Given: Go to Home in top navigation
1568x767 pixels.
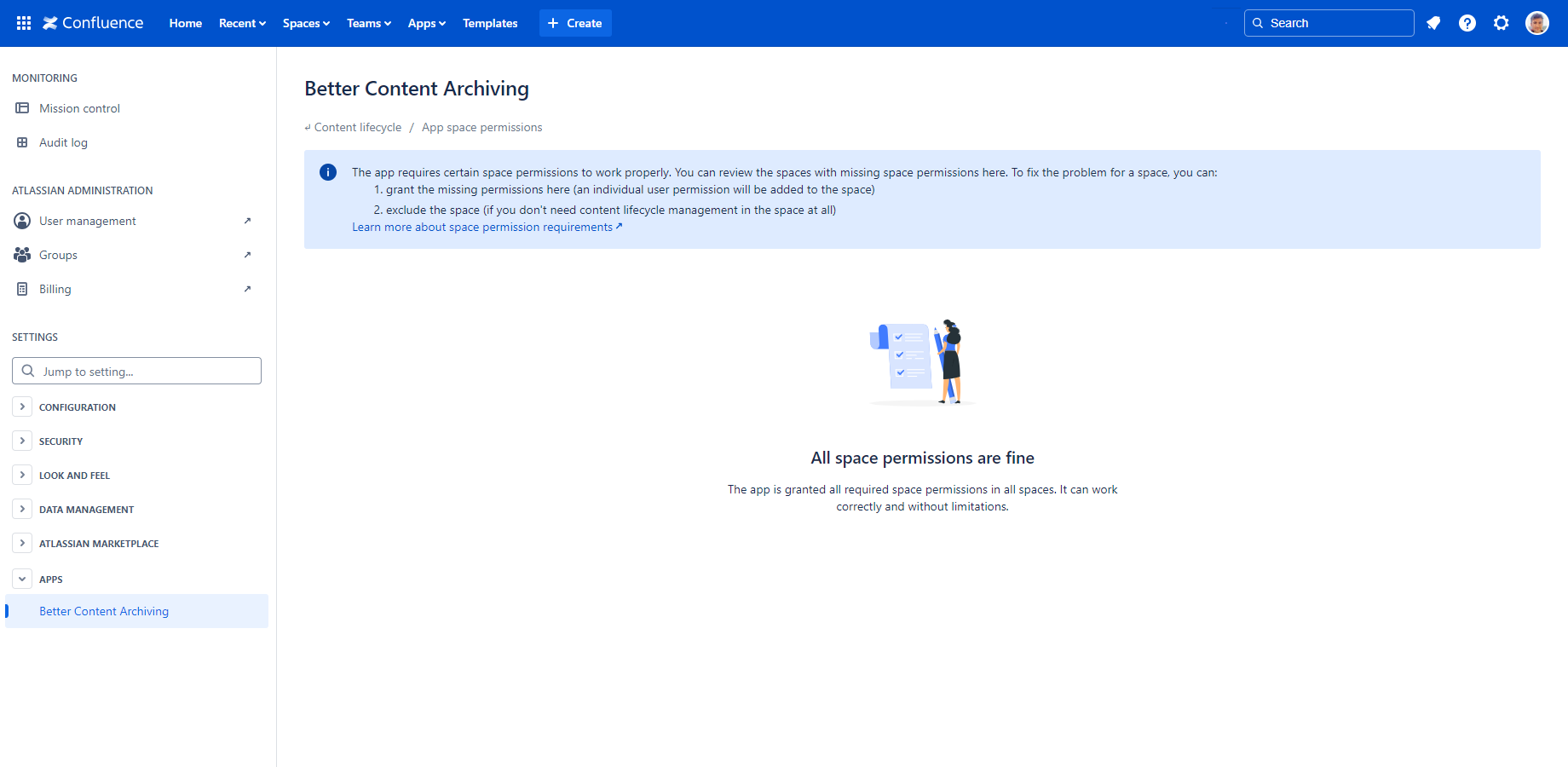Looking at the screenshot, I should (x=186, y=23).
